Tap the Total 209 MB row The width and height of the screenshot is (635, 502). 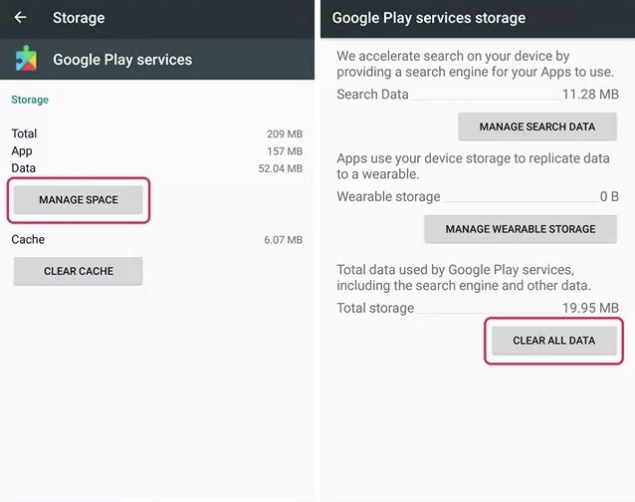(x=156, y=134)
